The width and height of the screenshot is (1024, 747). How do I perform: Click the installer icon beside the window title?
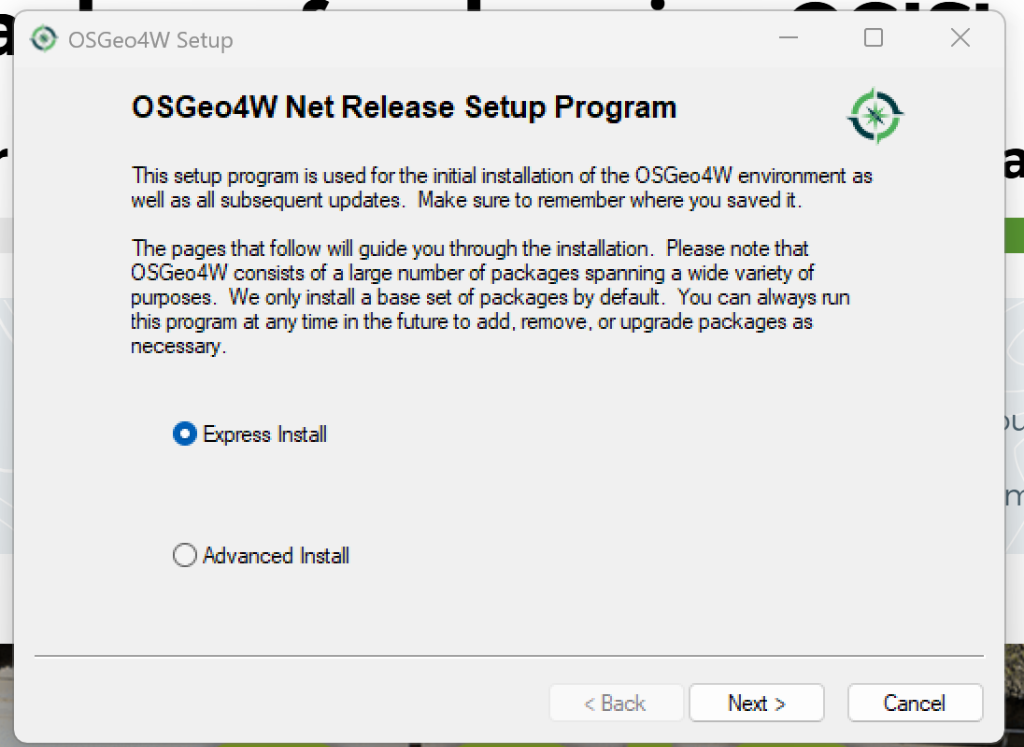point(43,39)
